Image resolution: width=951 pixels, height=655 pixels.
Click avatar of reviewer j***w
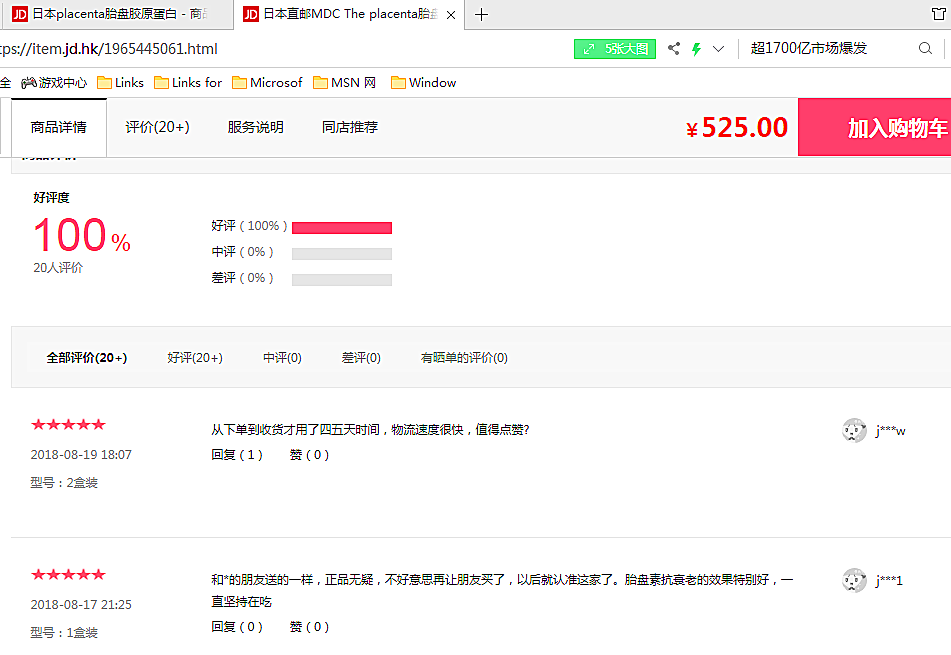[x=854, y=430]
